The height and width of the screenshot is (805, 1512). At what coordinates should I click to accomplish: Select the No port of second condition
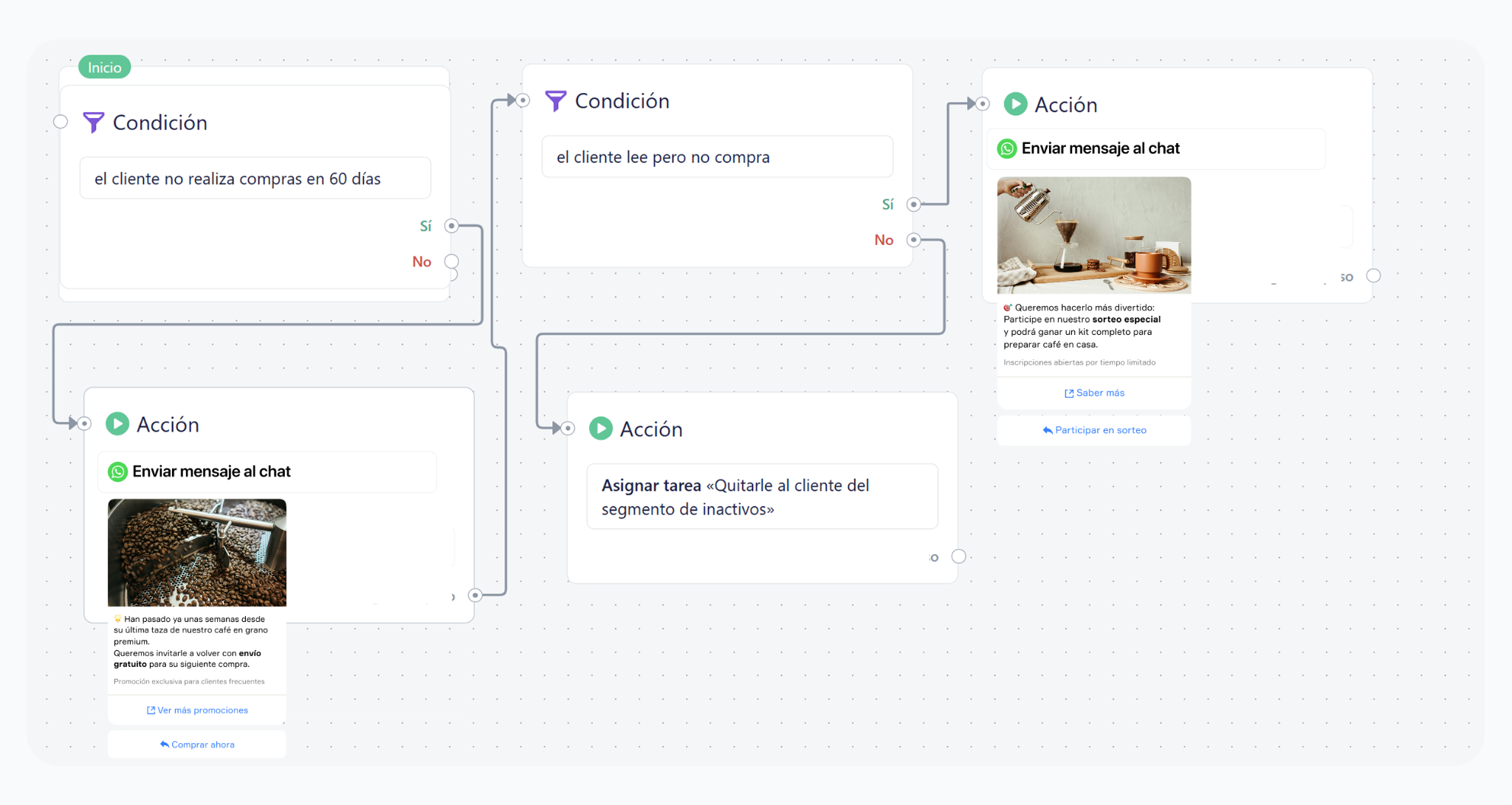[914, 240]
